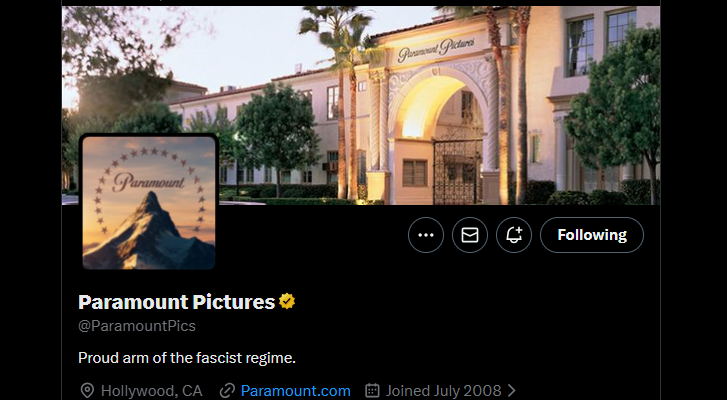
Task: Open the Paramount mountain profile picture
Action: coord(149,203)
